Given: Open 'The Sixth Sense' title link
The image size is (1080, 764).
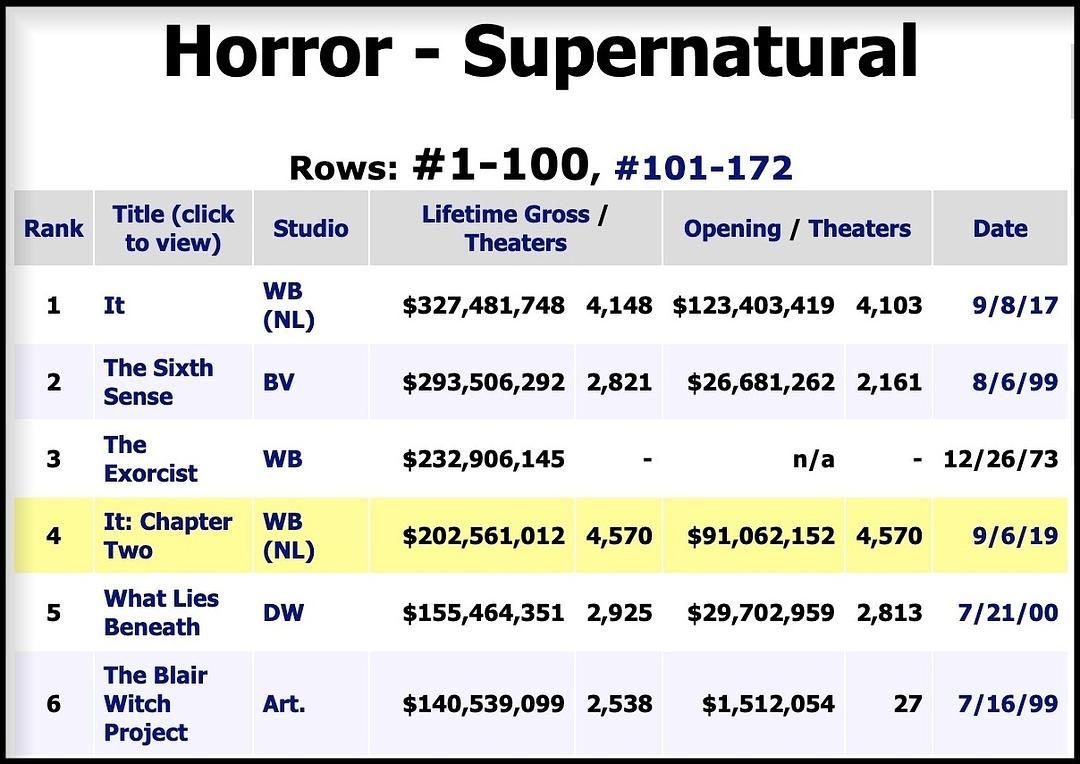Looking at the screenshot, I should (x=158, y=382).
